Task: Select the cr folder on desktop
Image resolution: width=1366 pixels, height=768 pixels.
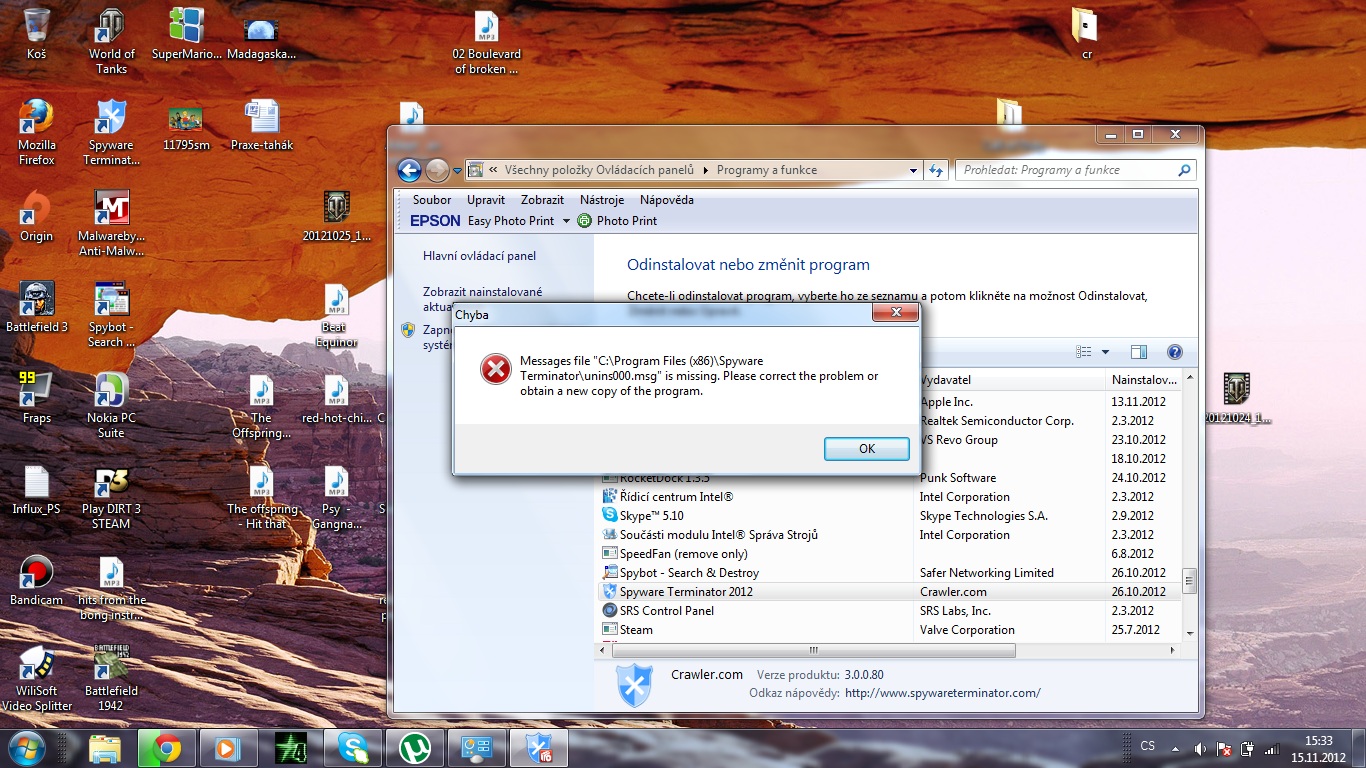Action: (1086, 34)
